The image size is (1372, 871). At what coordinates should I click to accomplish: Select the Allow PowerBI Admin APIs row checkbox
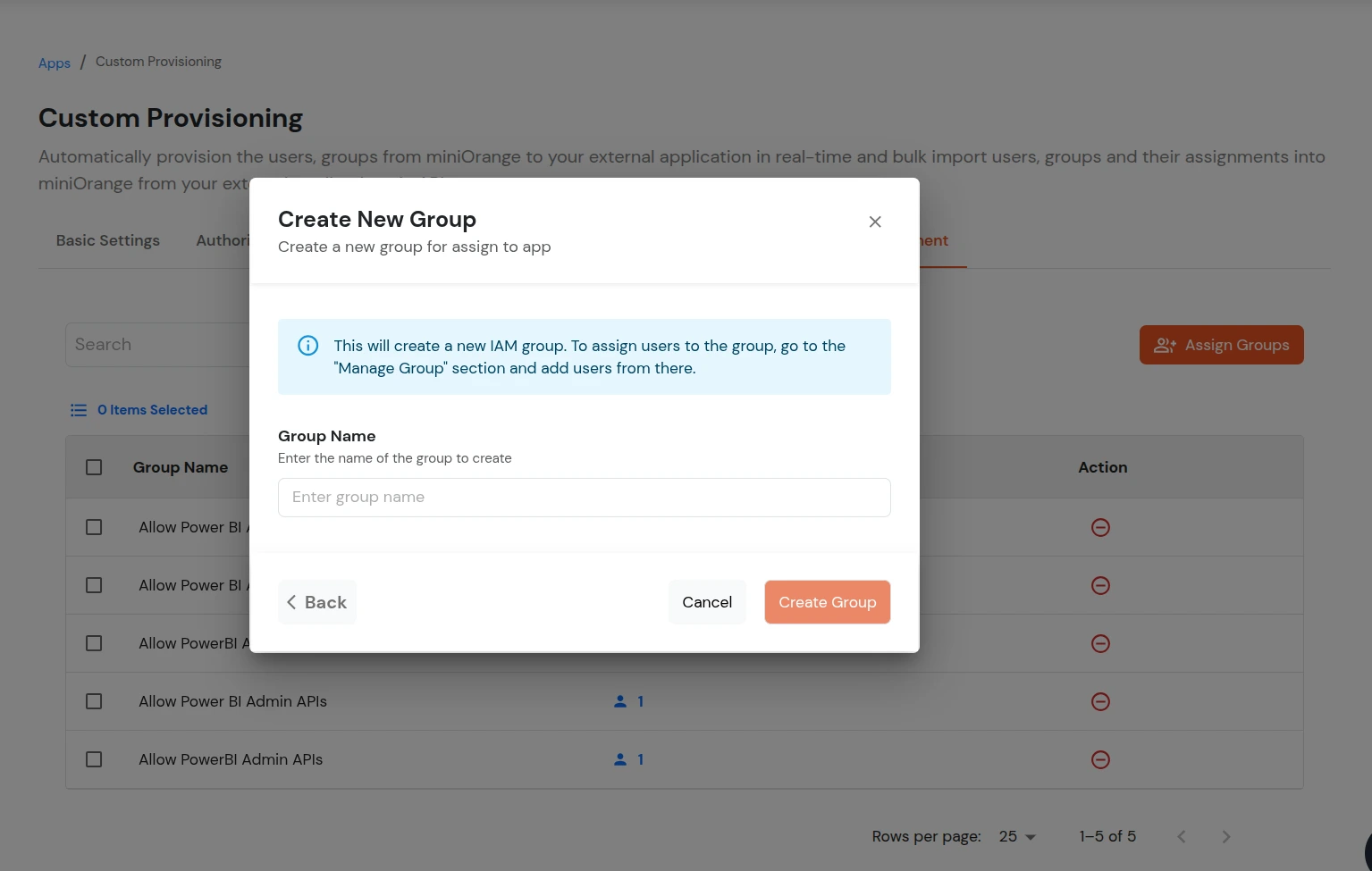(x=94, y=759)
